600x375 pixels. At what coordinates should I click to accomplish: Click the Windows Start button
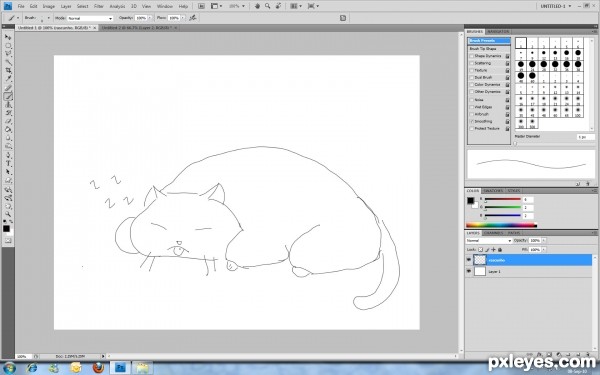click(8, 368)
